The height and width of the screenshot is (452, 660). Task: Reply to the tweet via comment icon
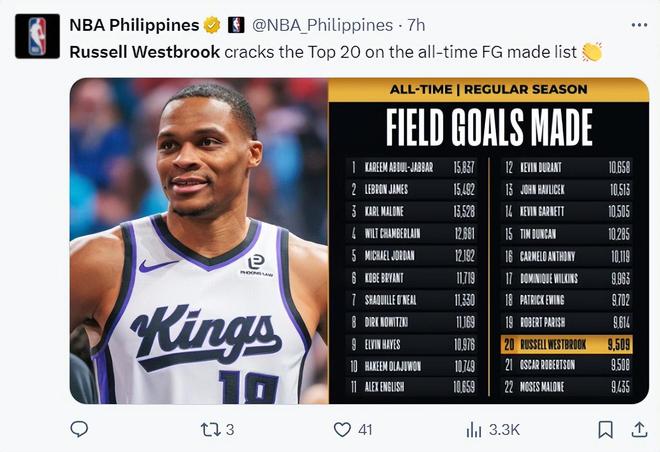80,429
